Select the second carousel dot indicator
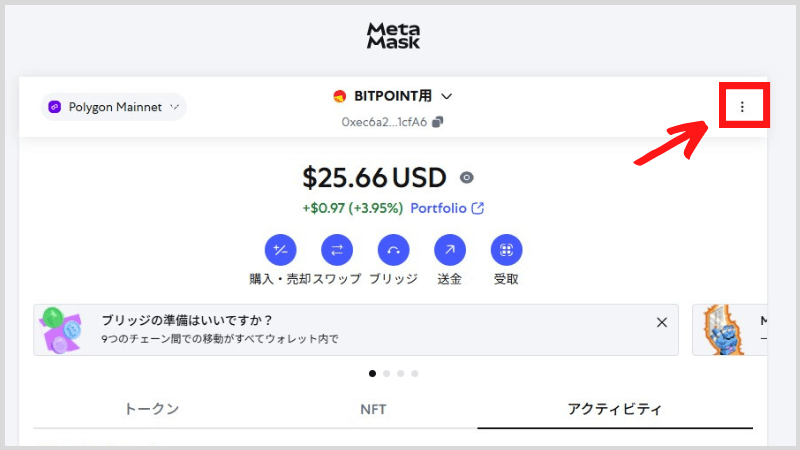800x450 pixels. [x=387, y=373]
